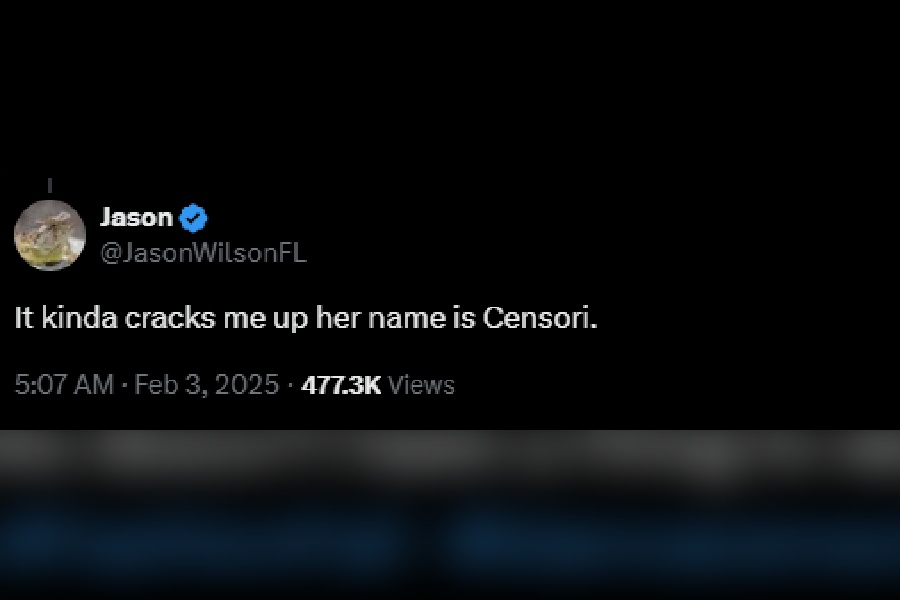Open Jason's circular profile avatar
Image resolution: width=900 pixels, height=600 pixels.
click(50, 235)
